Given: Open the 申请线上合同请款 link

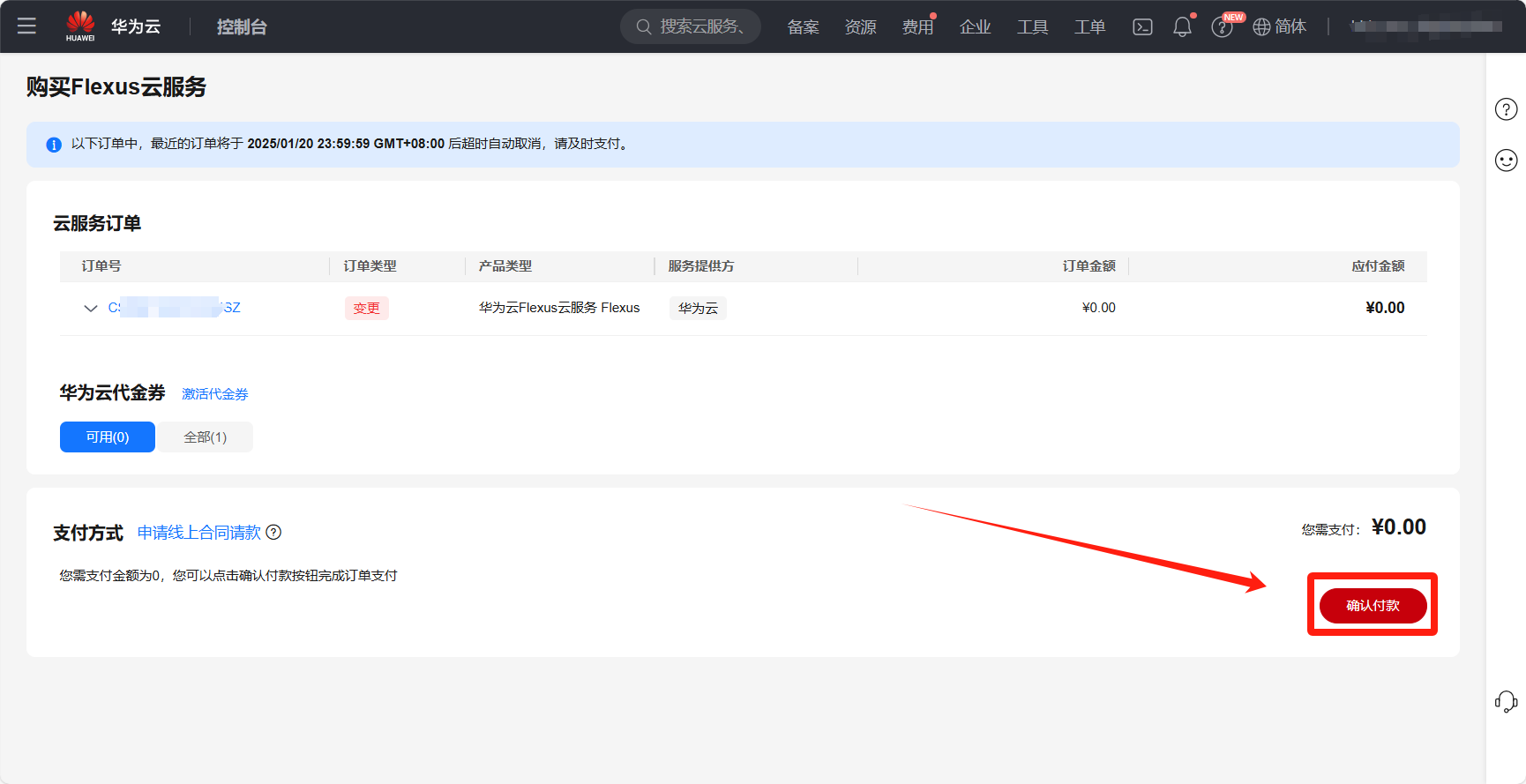Looking at the screenshot, I should point(198,533).
